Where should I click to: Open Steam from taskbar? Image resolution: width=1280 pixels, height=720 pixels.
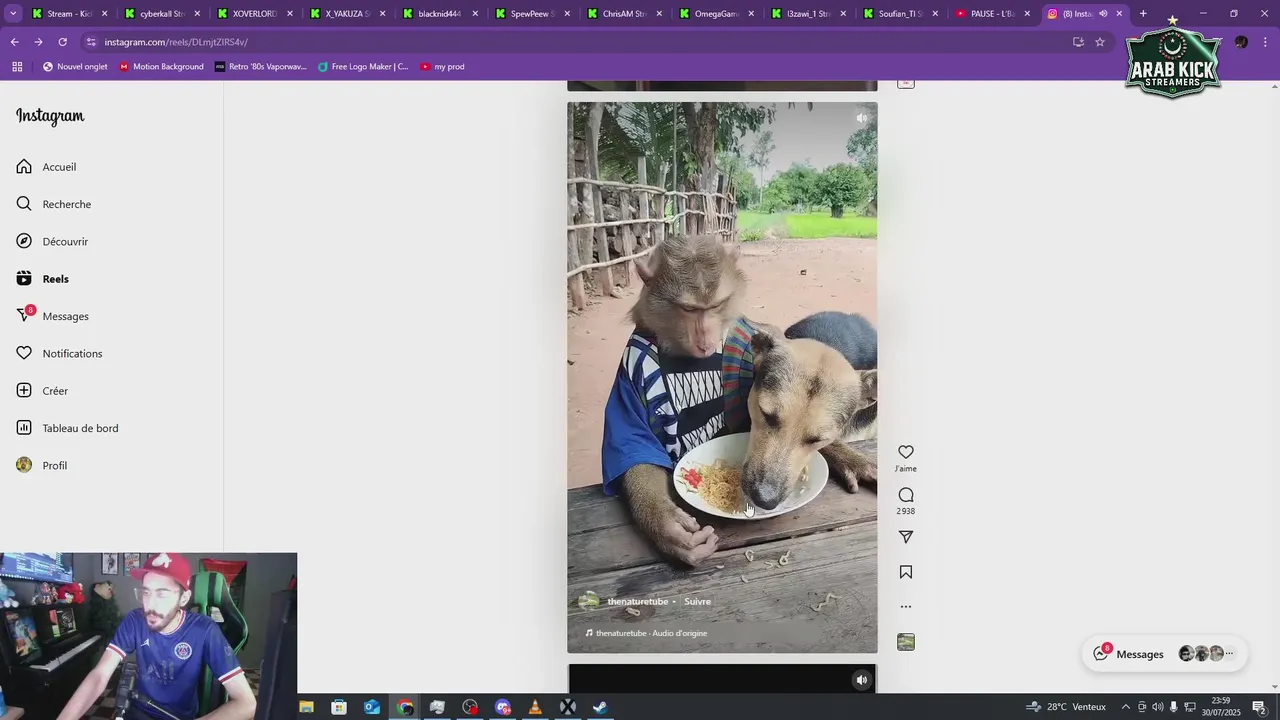pos(600,707)
